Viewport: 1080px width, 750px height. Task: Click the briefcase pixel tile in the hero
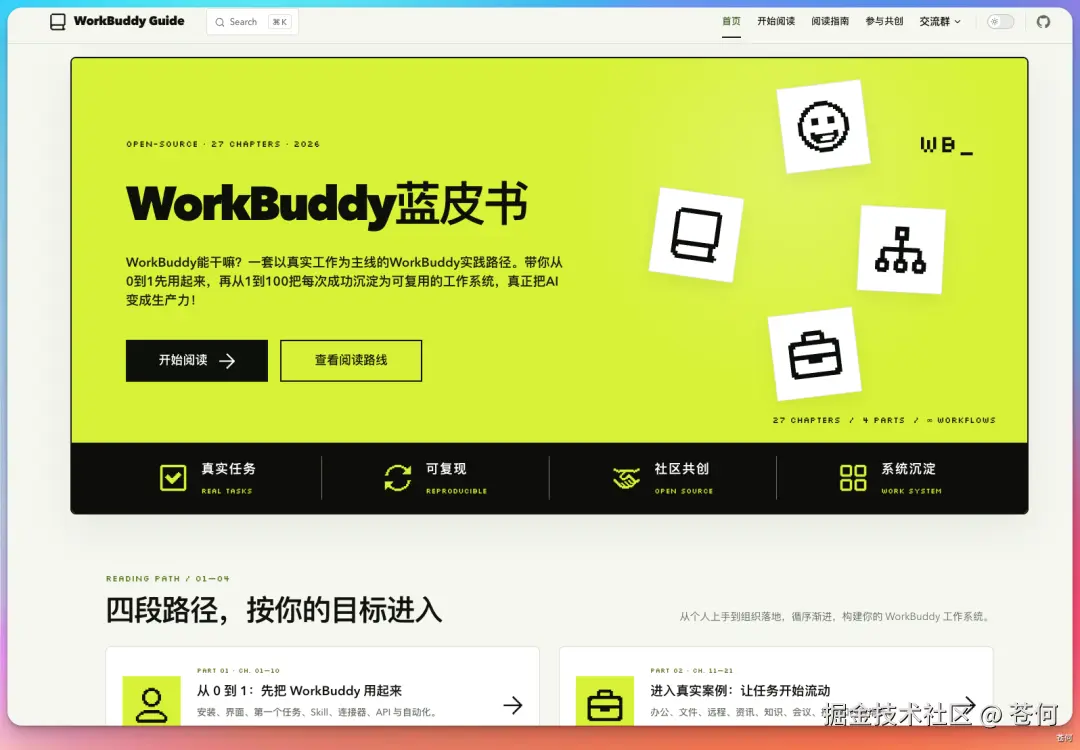coord(815,354)
